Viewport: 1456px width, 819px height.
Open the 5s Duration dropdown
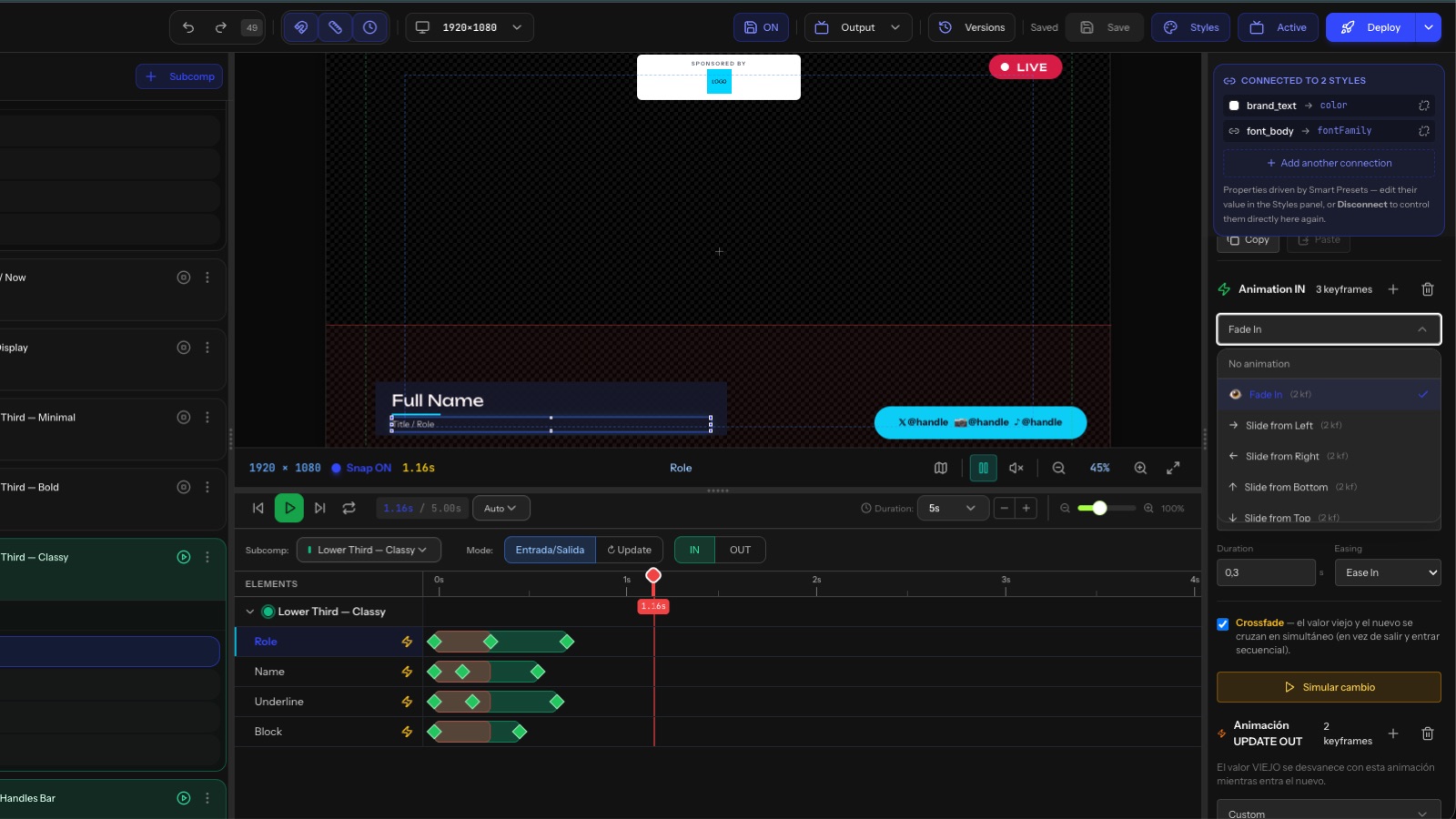pos(953,508)
